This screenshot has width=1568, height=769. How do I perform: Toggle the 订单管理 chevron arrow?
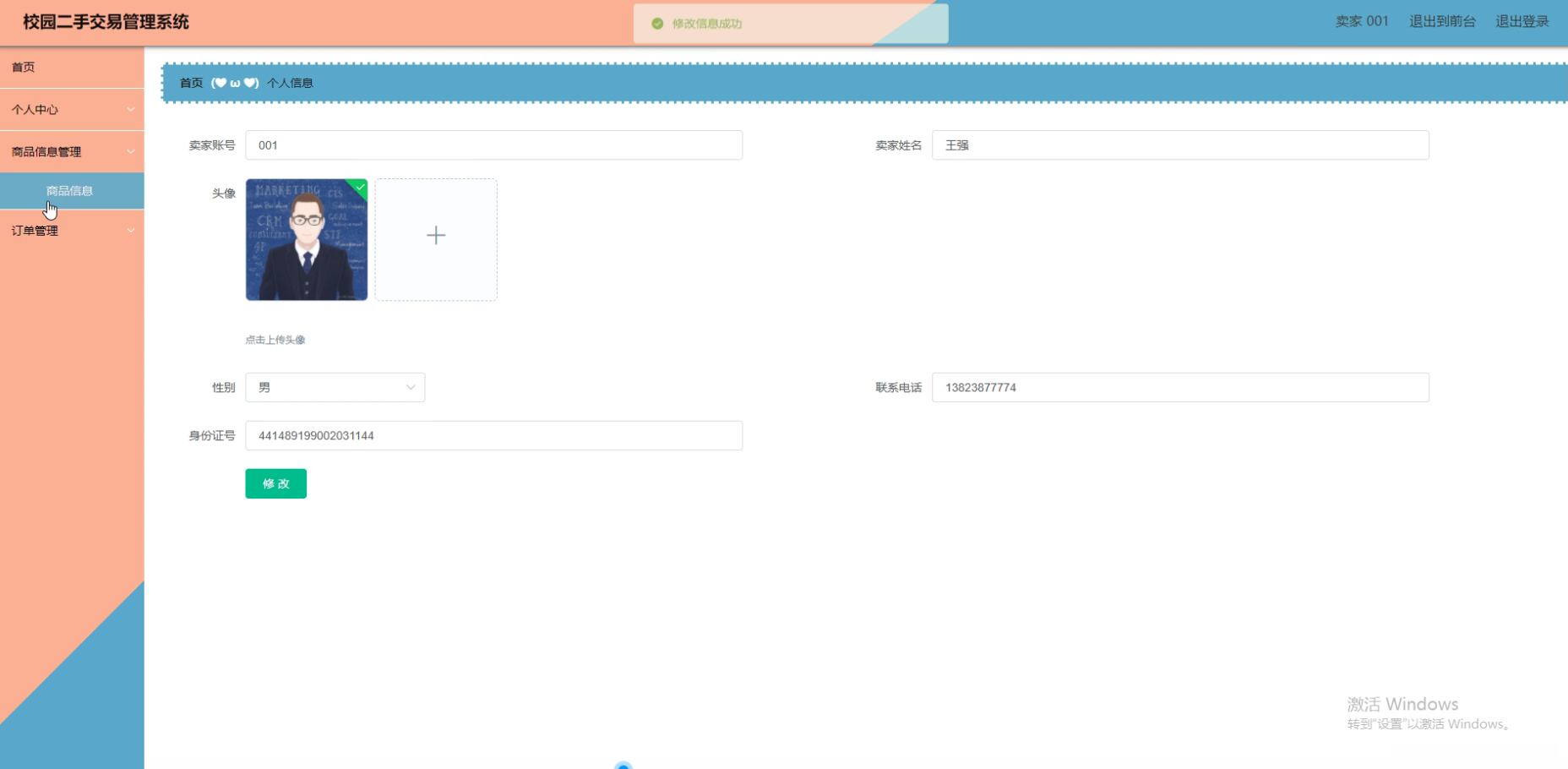(x=131, y=231)
